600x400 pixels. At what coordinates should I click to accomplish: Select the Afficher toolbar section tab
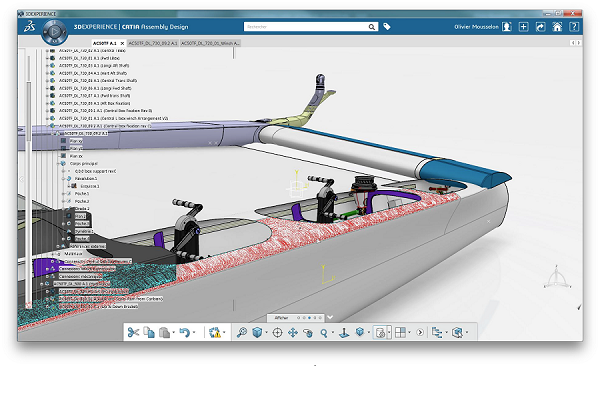281,318
